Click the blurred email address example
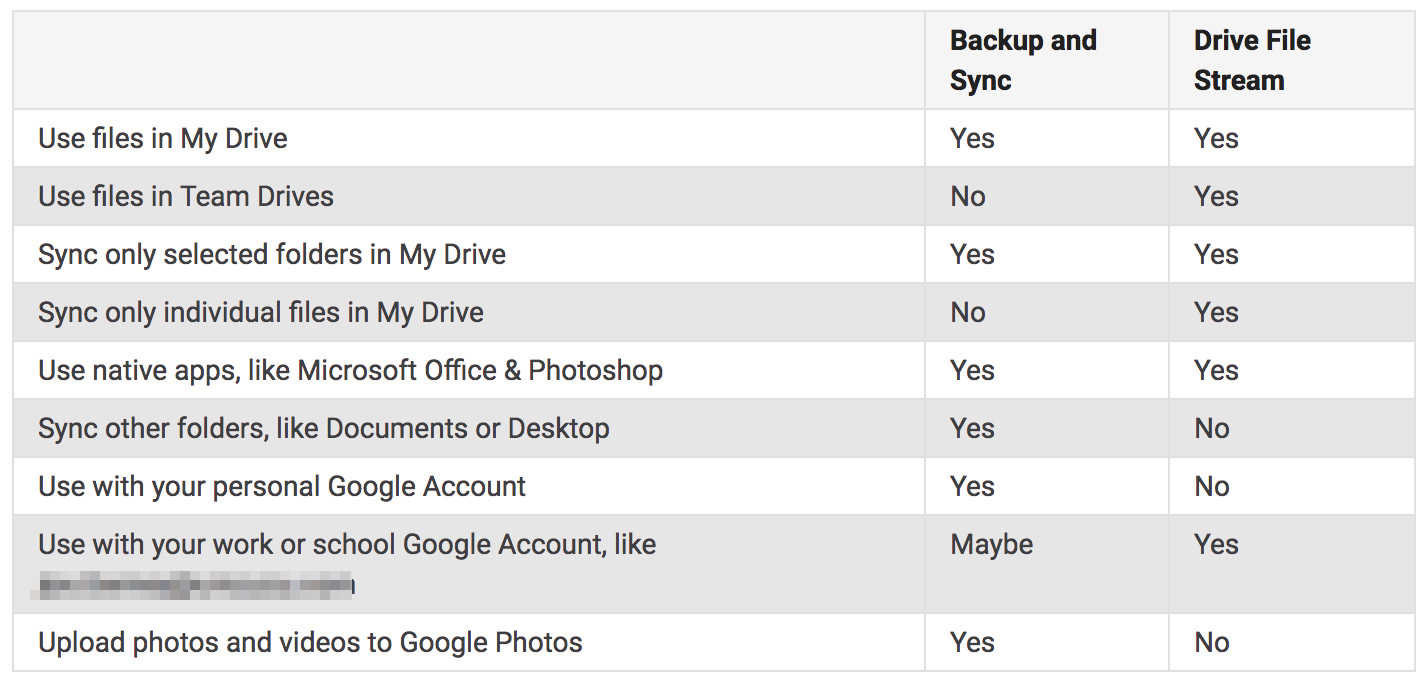Viewport: 1428px width, 680px height. point(194,583)
